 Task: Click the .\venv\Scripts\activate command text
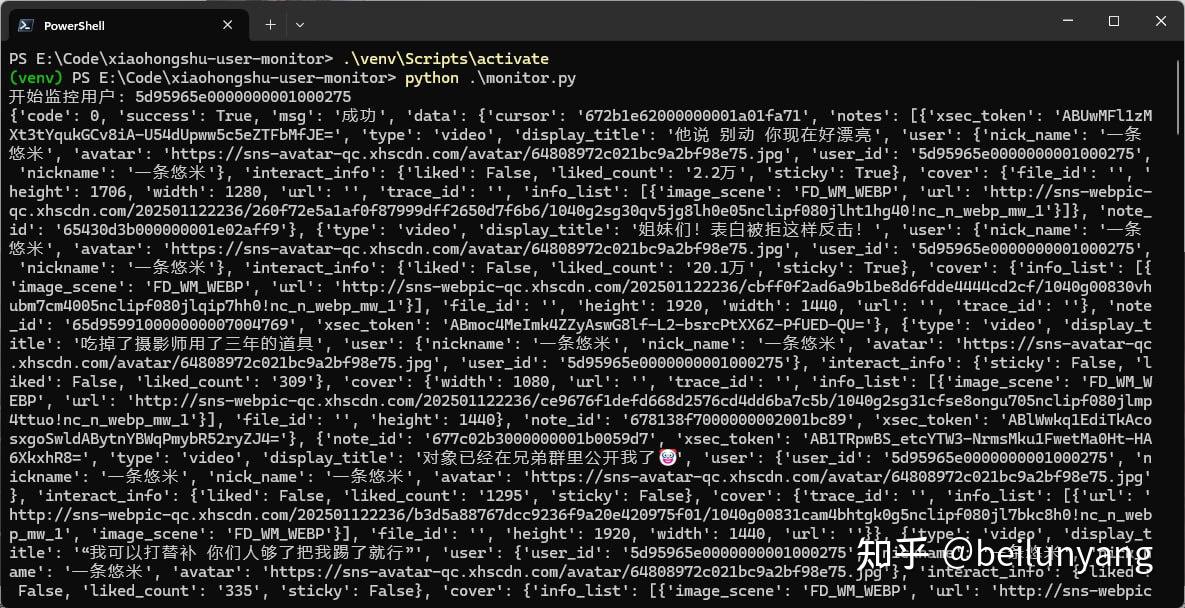pyautogui.click(x=445, y=59)
